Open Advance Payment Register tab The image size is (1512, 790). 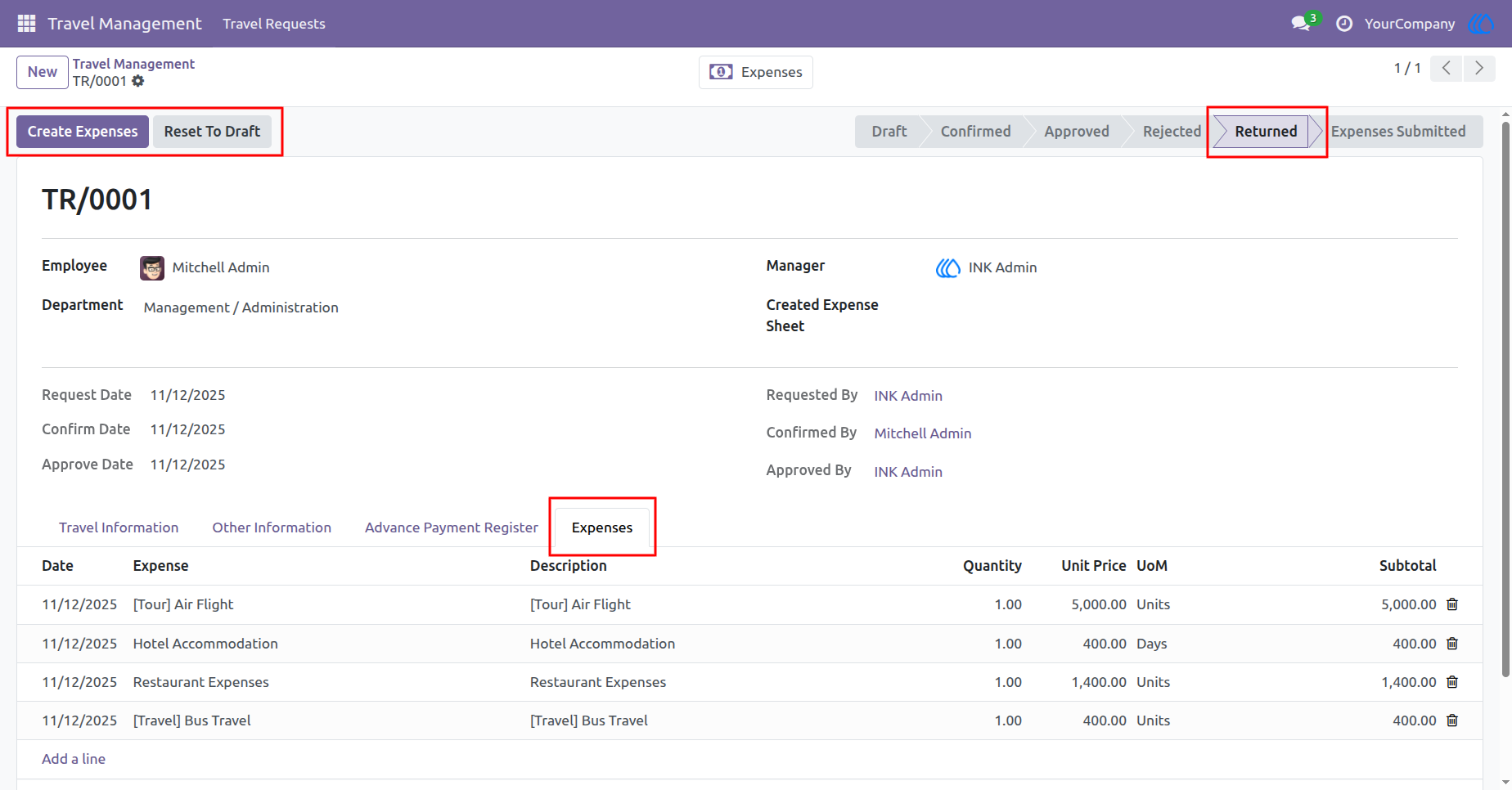coord(452,527)
